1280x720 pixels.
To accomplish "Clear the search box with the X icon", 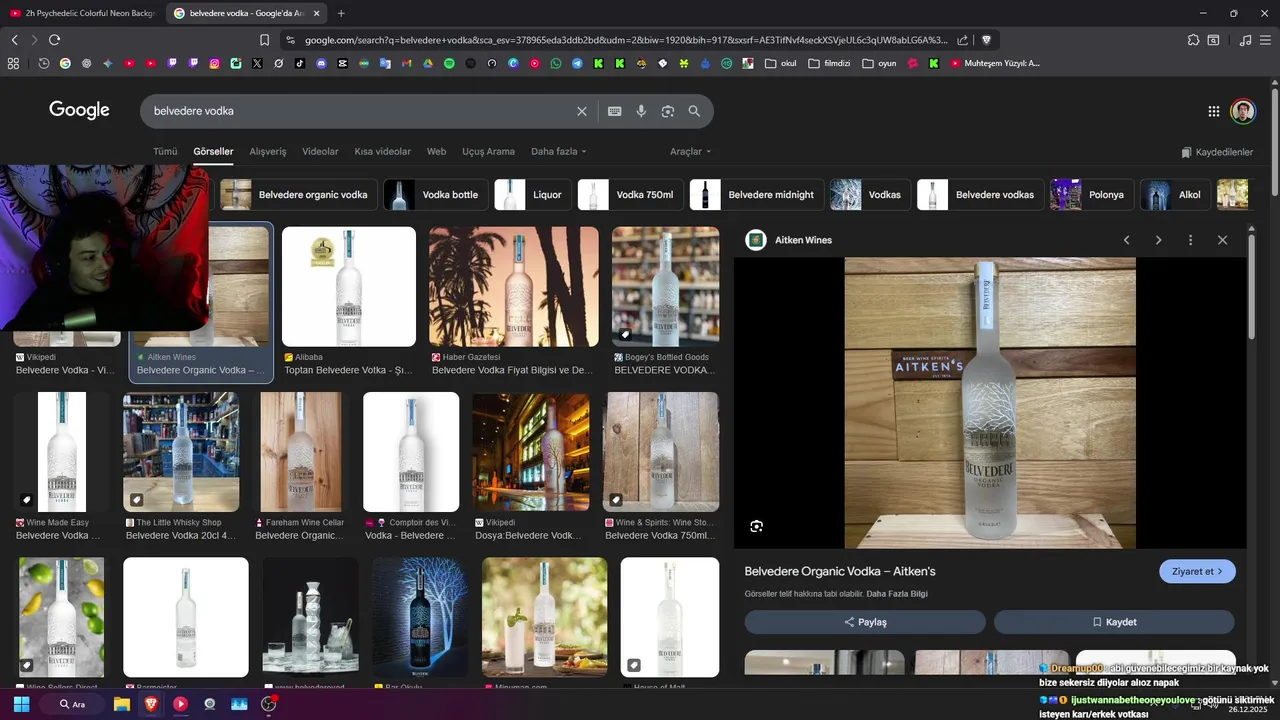I will click(582, 111).
